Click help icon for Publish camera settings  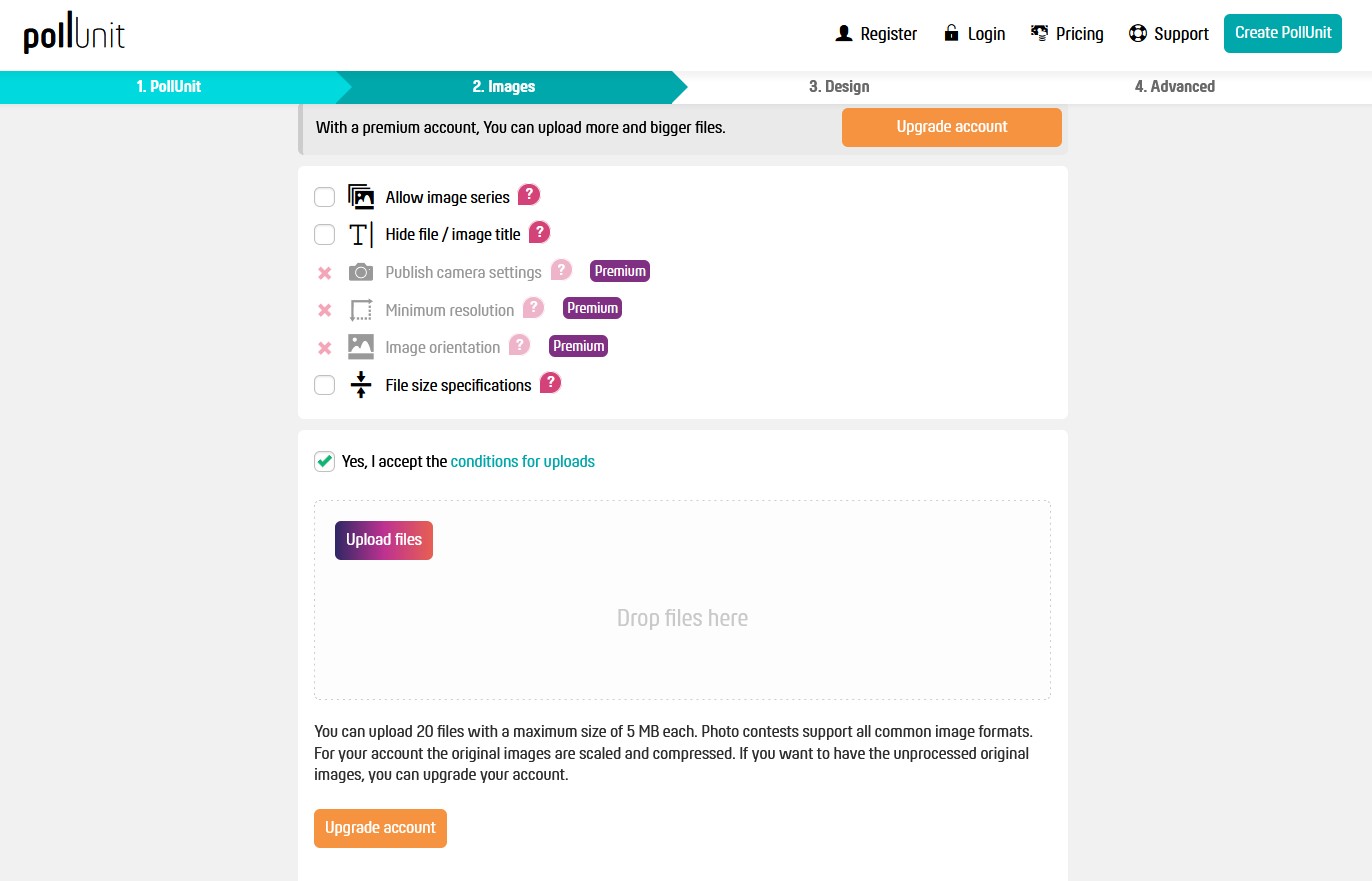click(x=562, y=270)
